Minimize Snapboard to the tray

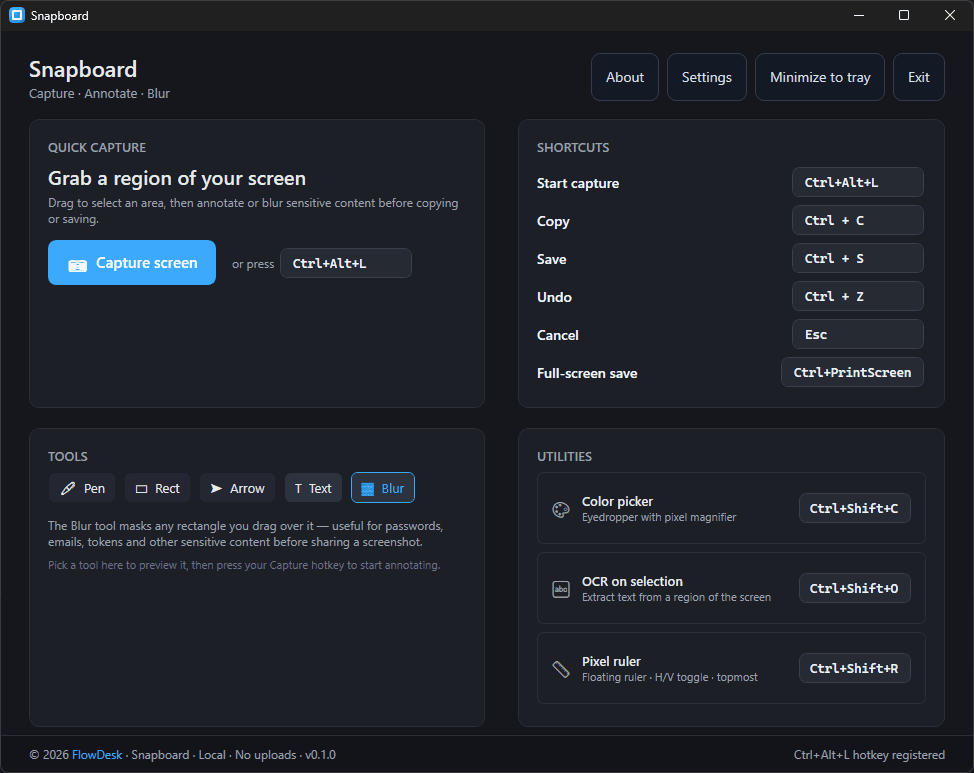819,76
